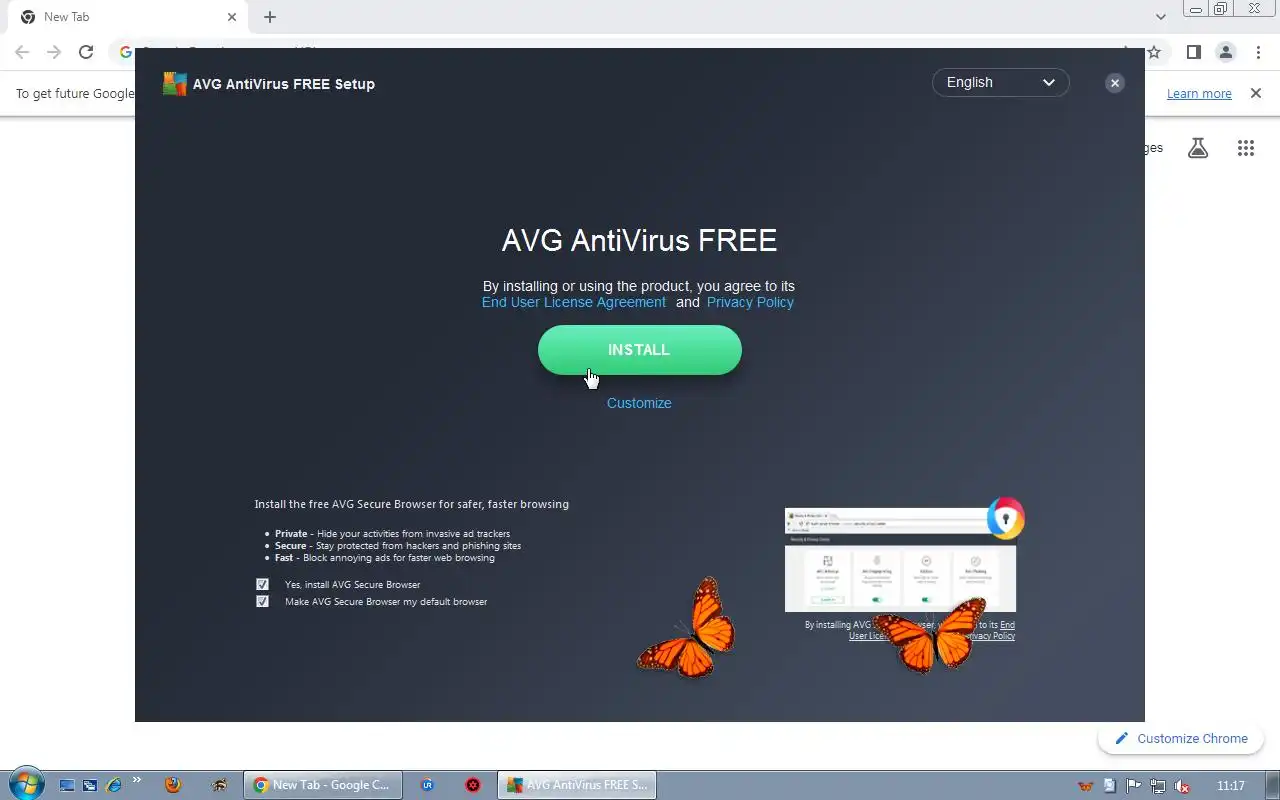
Task: Close the New Tab tab in Chrome
Action: click(x=232, y=17)
